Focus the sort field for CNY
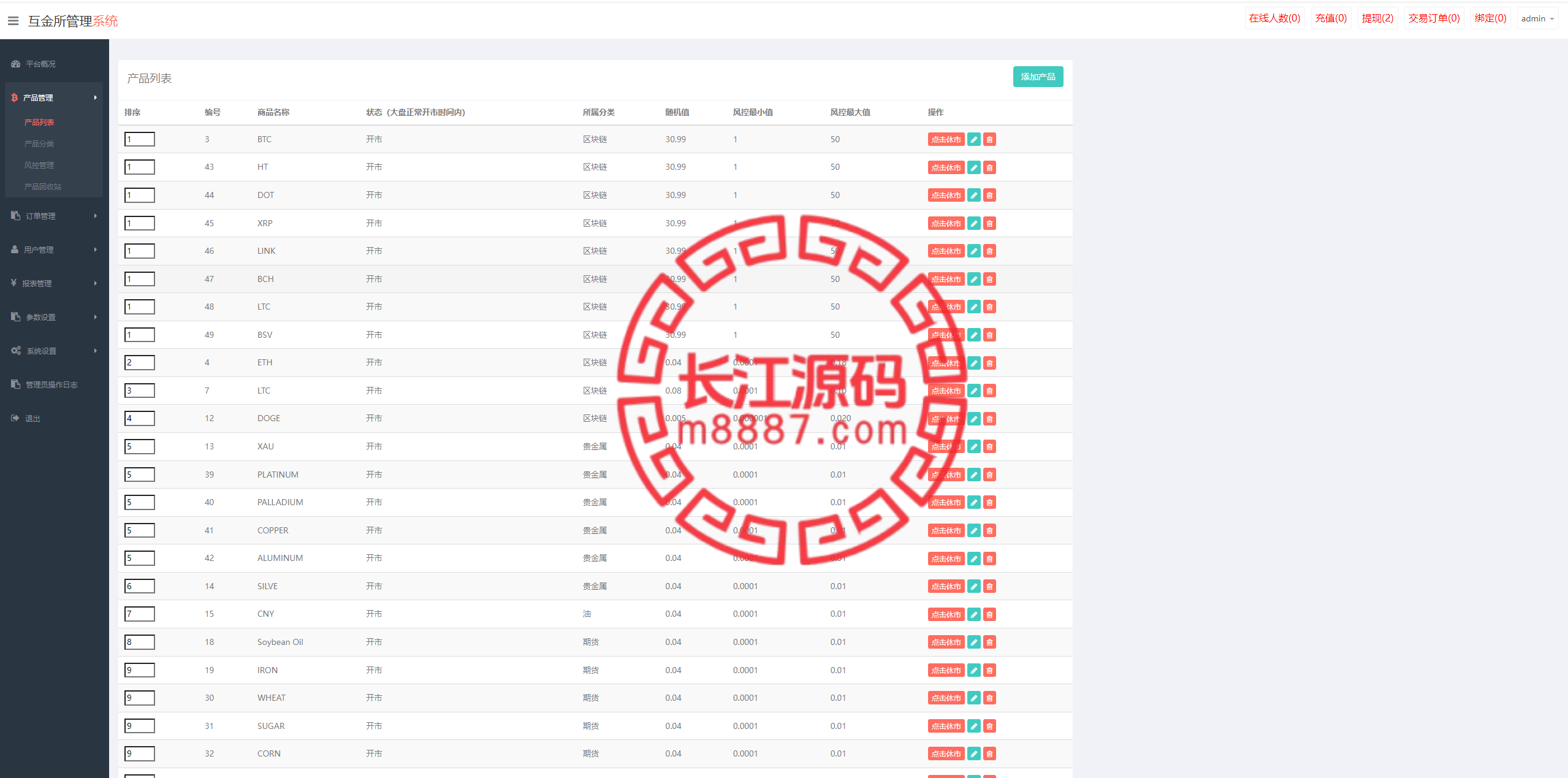 140,614
